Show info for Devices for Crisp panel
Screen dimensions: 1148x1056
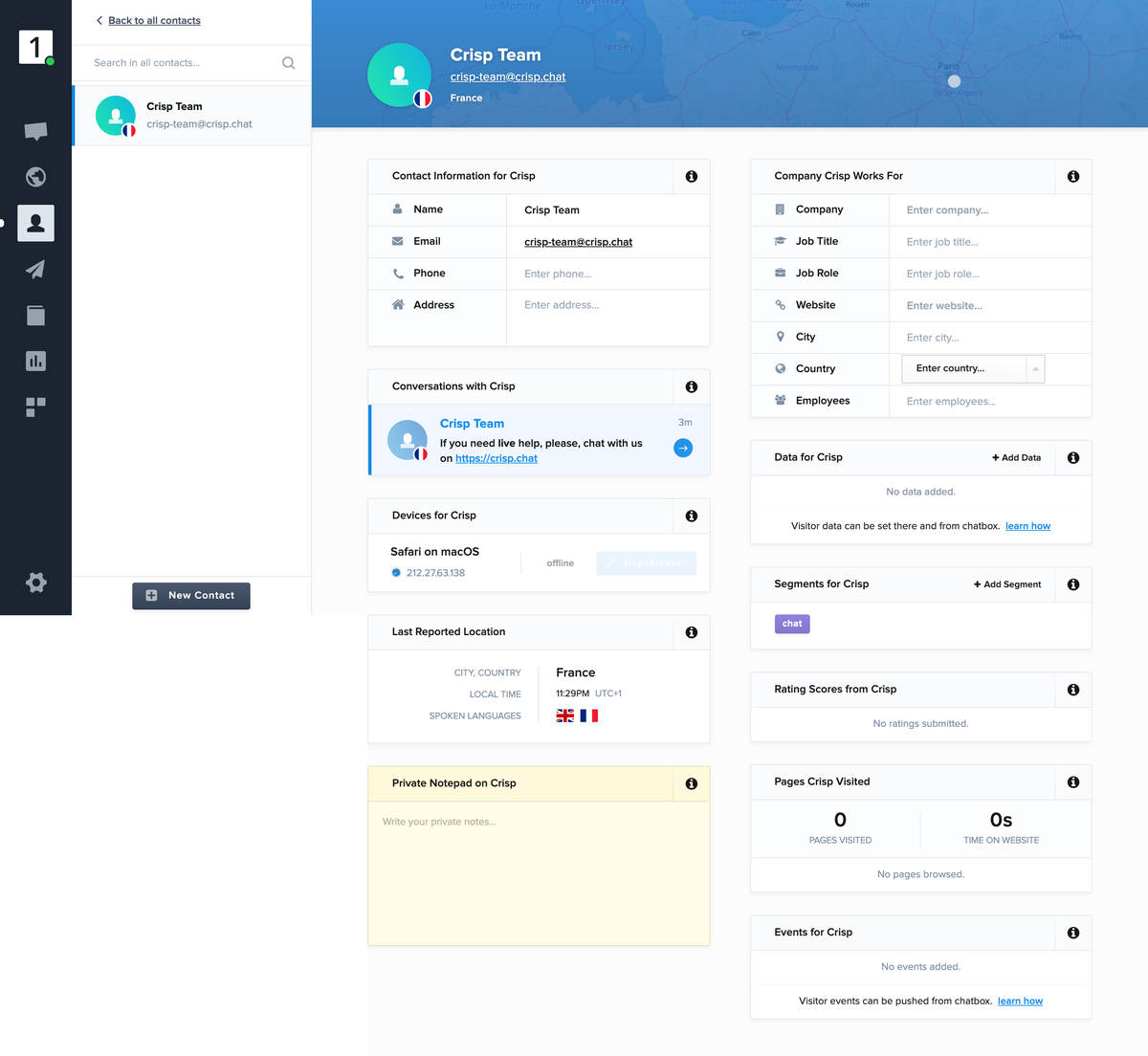tap(692, 516)
